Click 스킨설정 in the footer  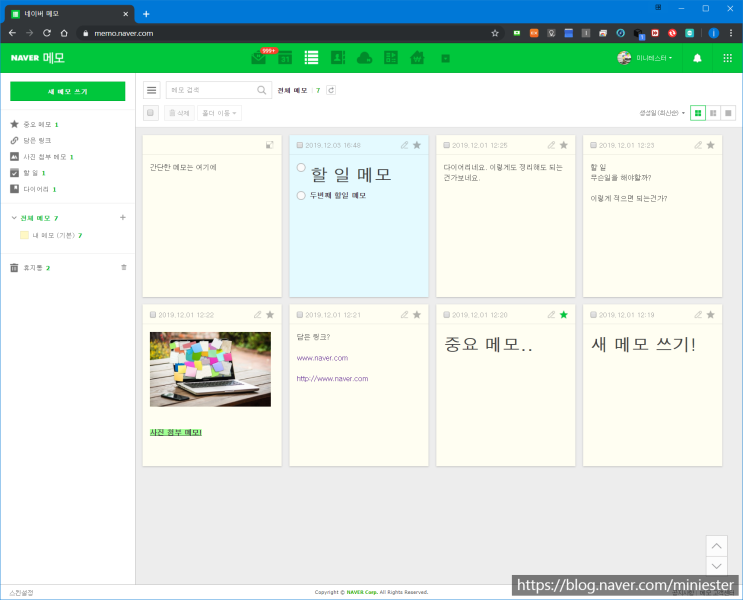[x=21, y=592]
